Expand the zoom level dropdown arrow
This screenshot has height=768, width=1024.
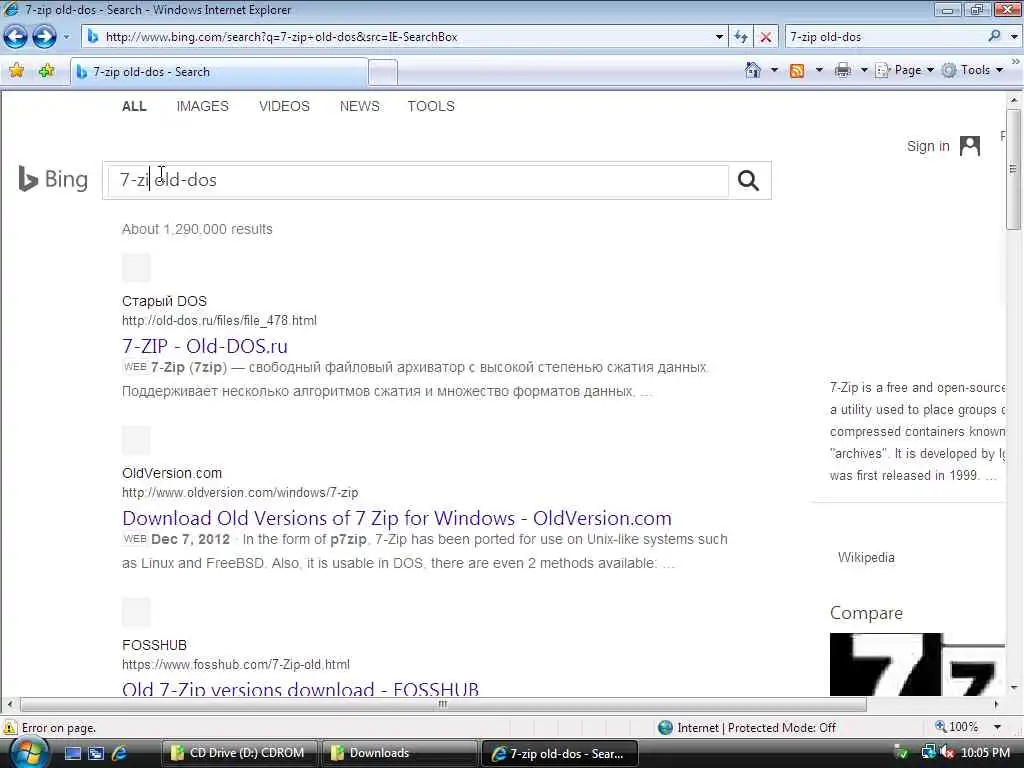click(x=997, y=727)
